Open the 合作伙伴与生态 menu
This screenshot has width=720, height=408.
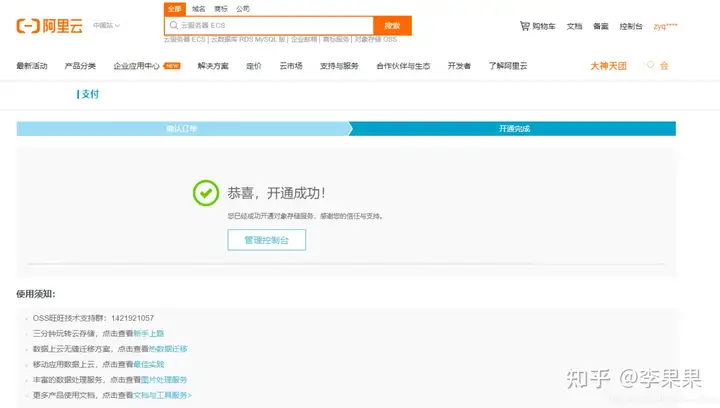[x=403, y=66]
